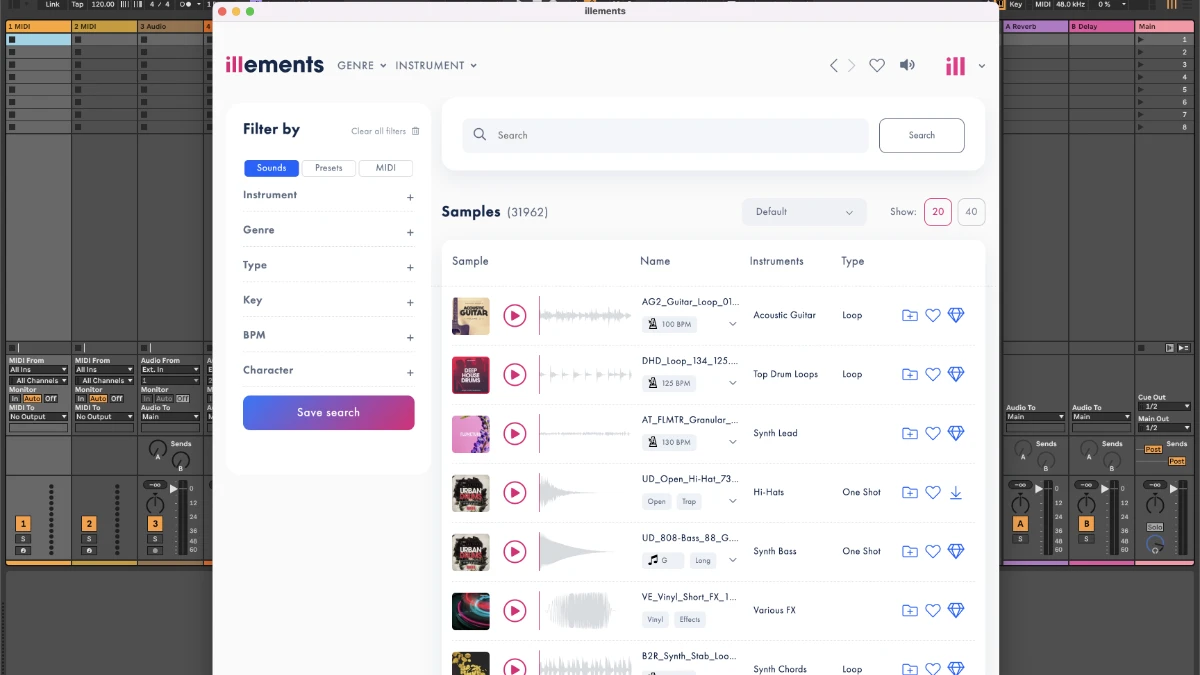Open the ill account menu
This screenshot has width=1200, height=675.
[x=965, y=66]
